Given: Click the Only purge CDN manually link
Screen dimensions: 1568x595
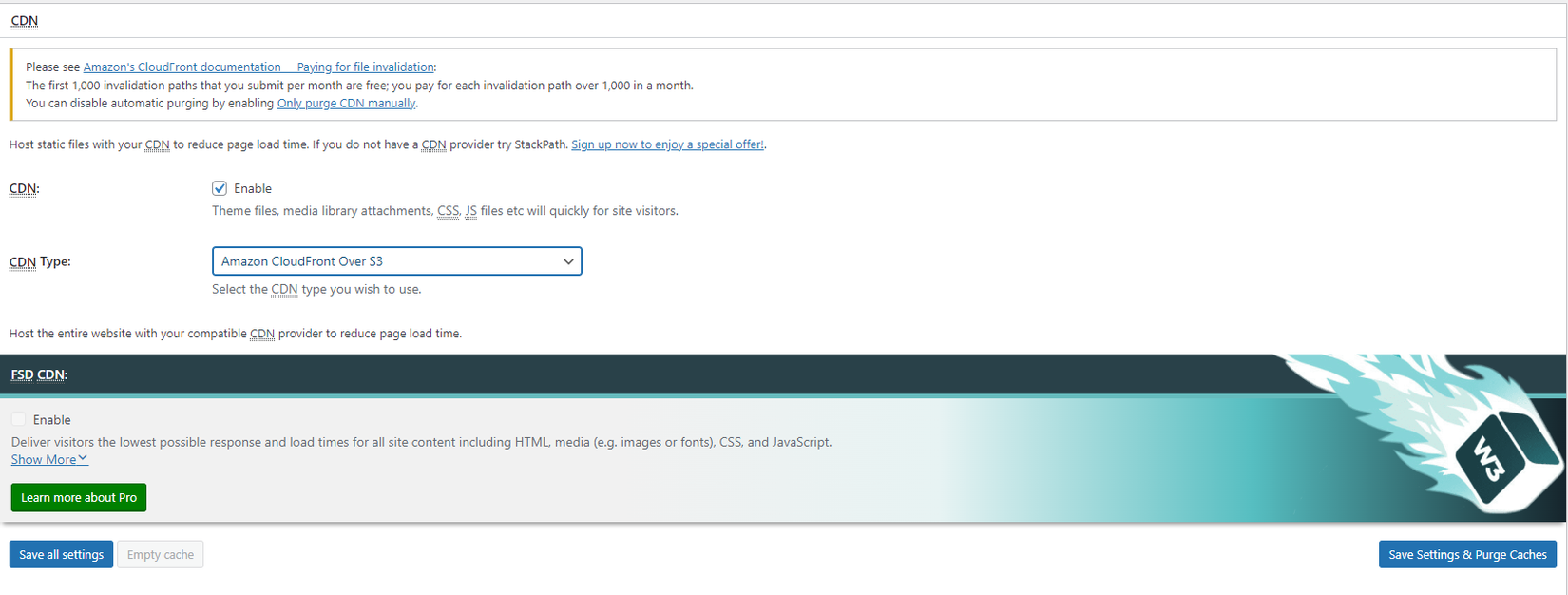Looking at the screenshot, I should pos(346,104).
